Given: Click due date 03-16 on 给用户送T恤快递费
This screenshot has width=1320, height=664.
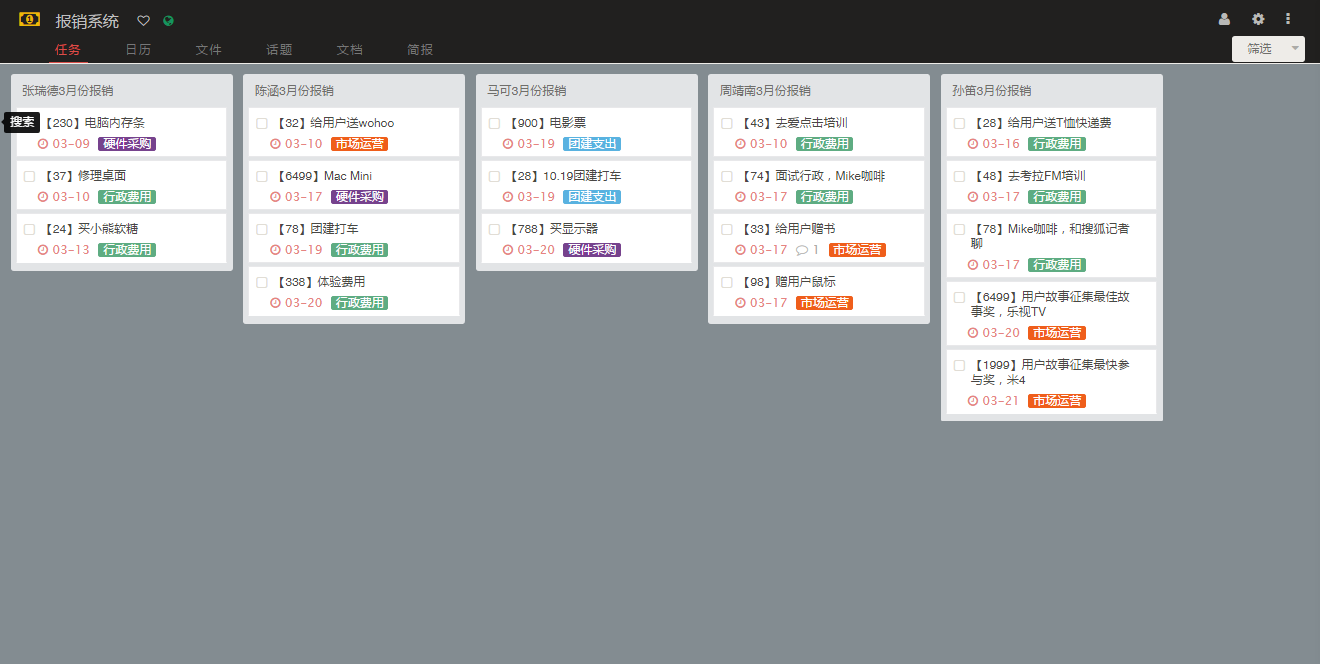Looking at the screenshot, I should click(x=1001, y=144).
